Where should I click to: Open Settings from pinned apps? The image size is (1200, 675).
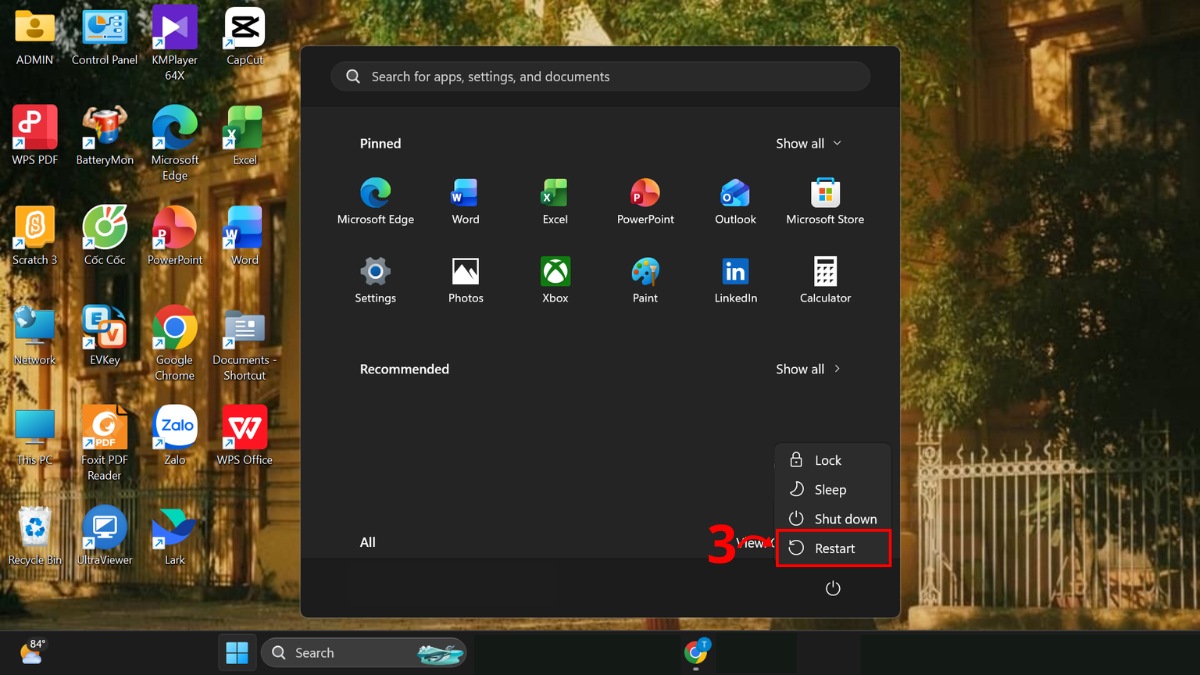pyautogui.click(x=375, y=280)
